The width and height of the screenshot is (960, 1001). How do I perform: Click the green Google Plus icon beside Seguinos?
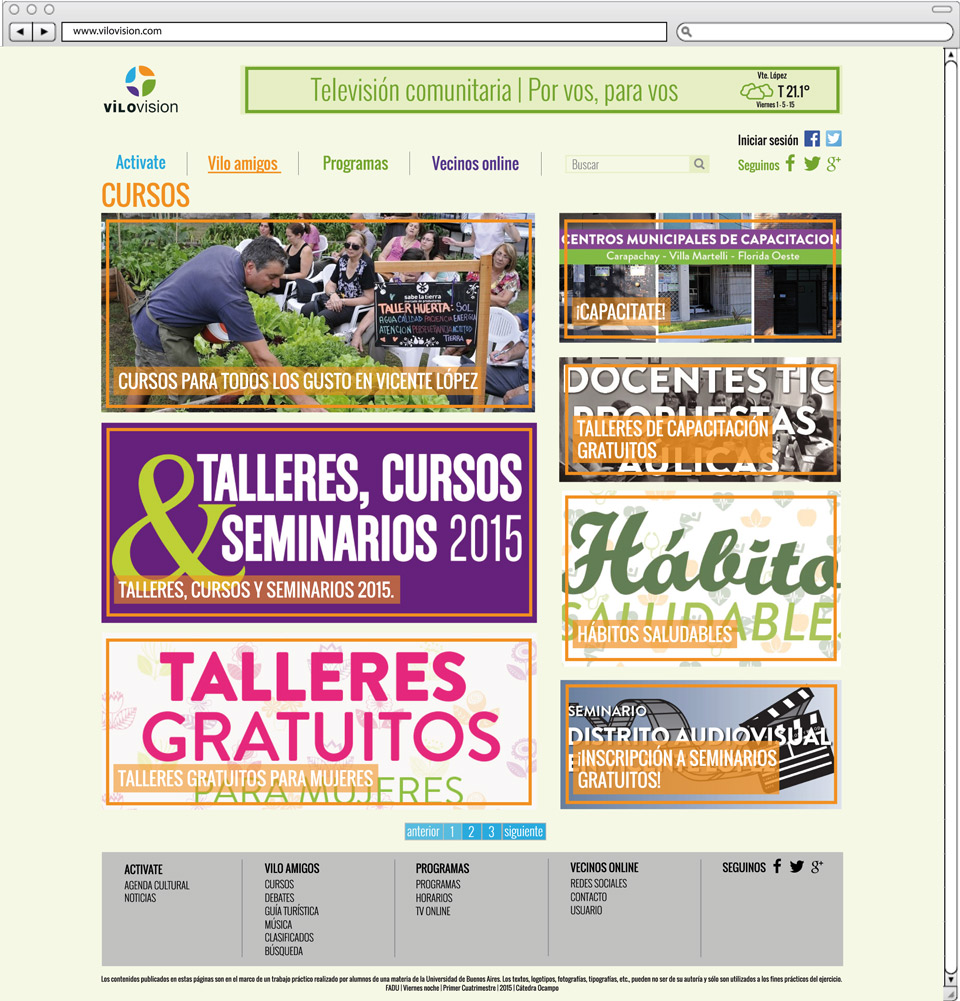click(x=833, y=164)
